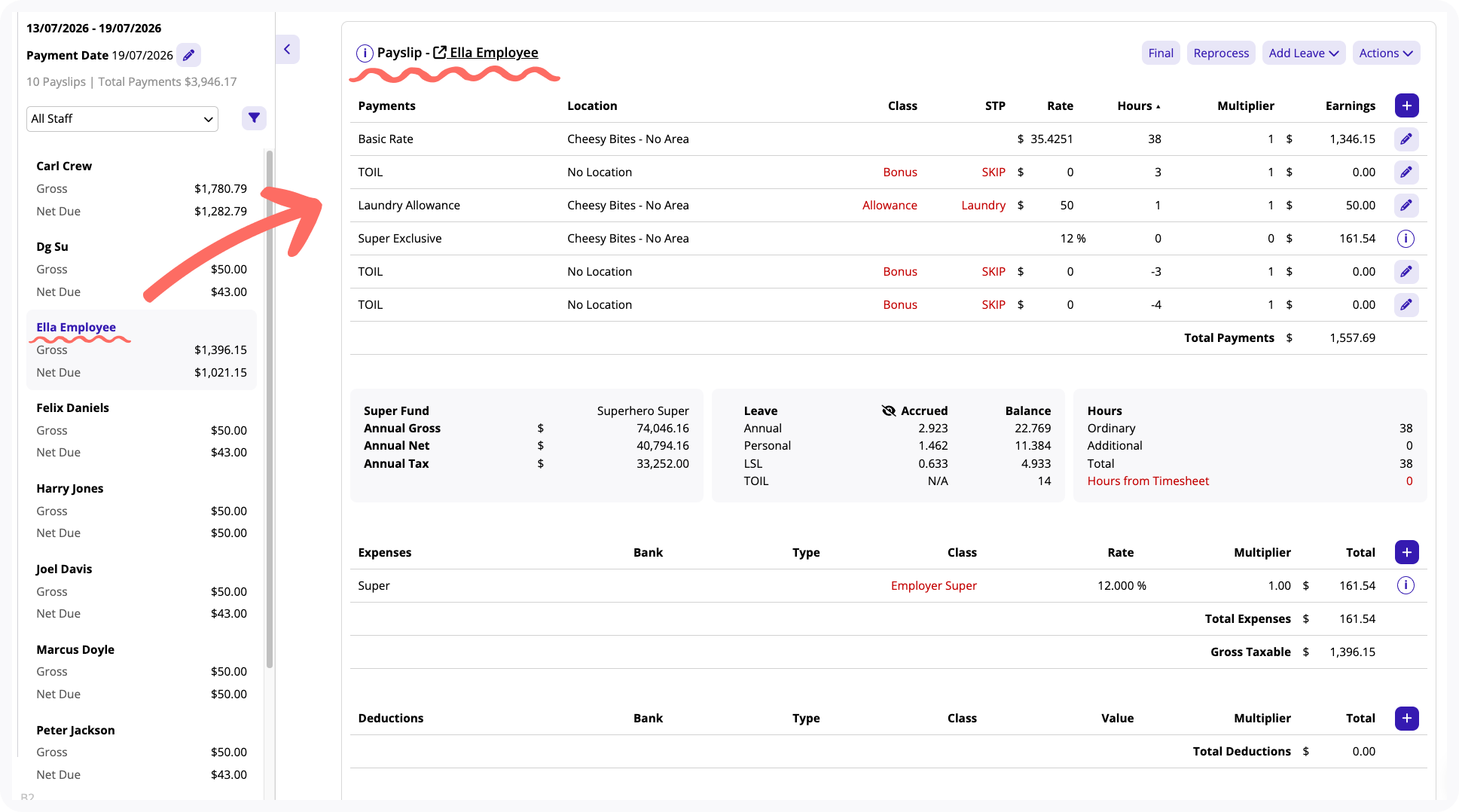Click Annual Gross value 74,046.16
The image size is (1459, 812).
(x=662, y=429)
